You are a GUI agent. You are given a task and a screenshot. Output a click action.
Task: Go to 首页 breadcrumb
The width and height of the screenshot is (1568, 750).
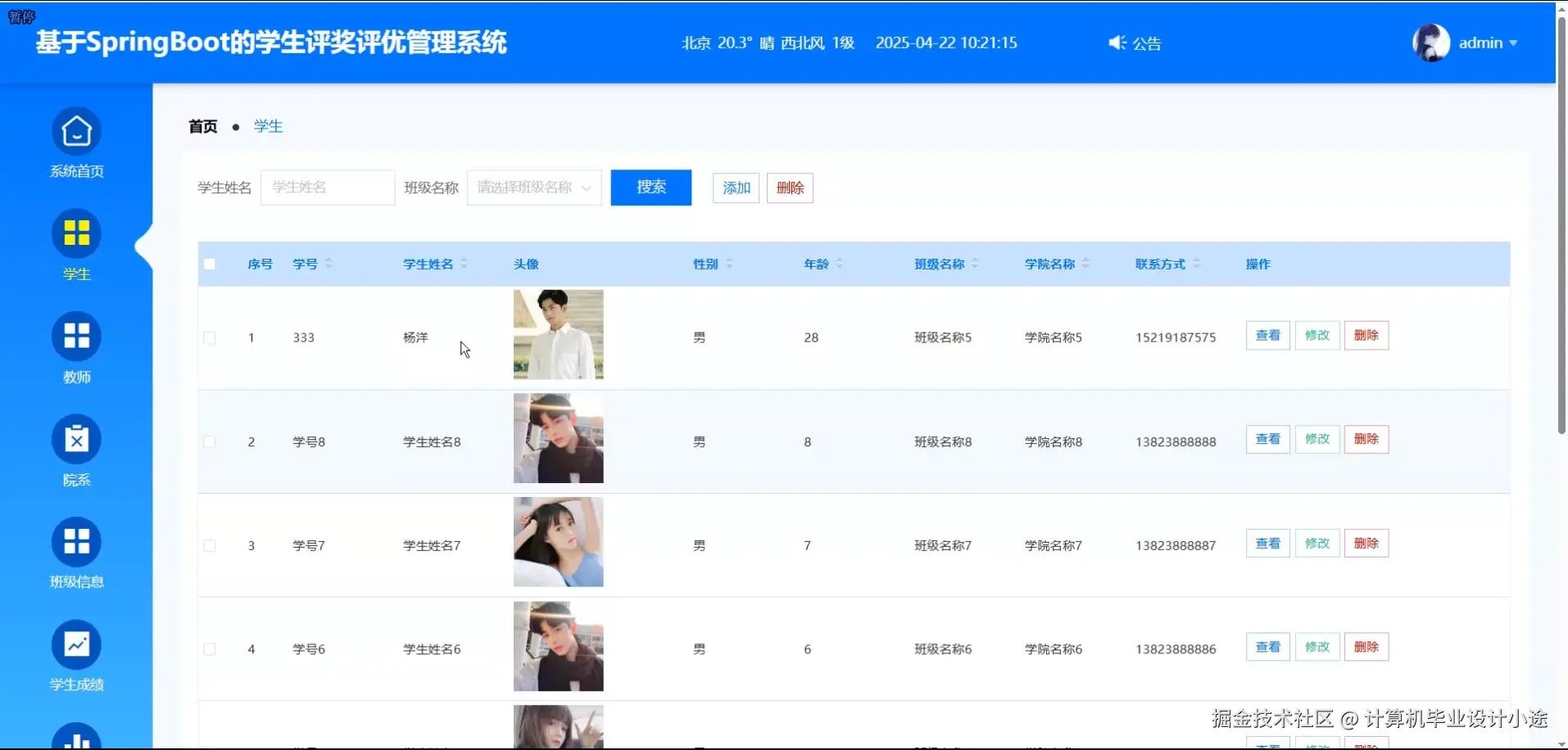pos(203,126)
